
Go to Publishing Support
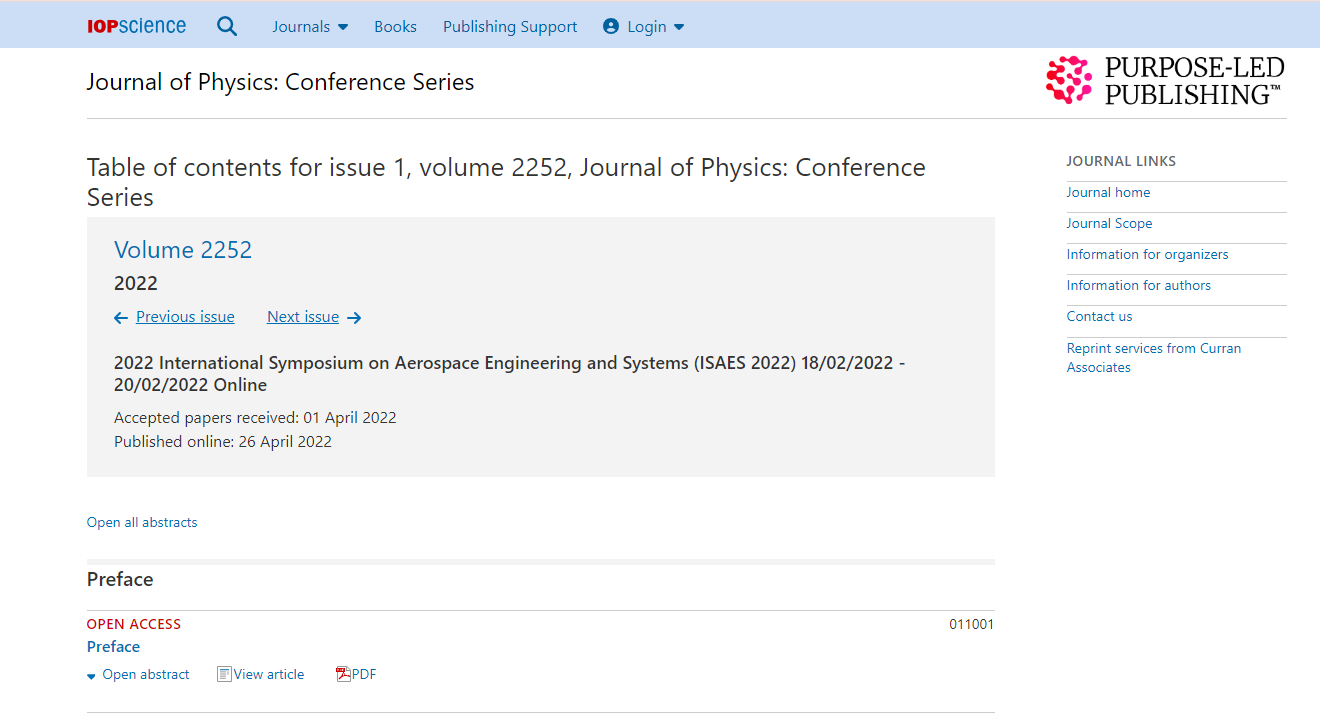[x=510, y=27]
